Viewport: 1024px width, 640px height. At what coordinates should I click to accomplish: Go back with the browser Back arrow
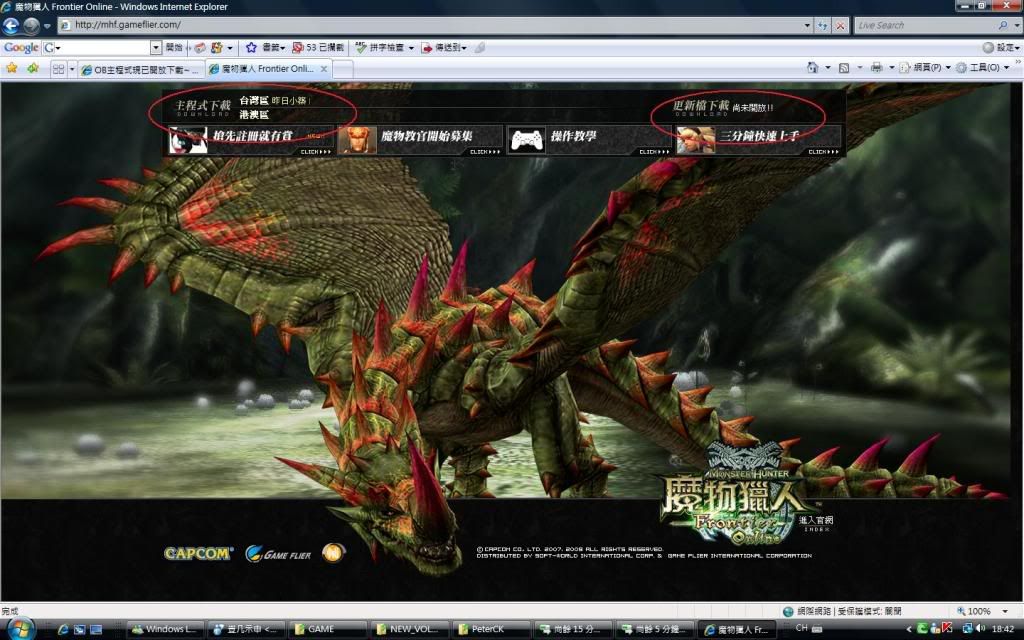point(11,25)
